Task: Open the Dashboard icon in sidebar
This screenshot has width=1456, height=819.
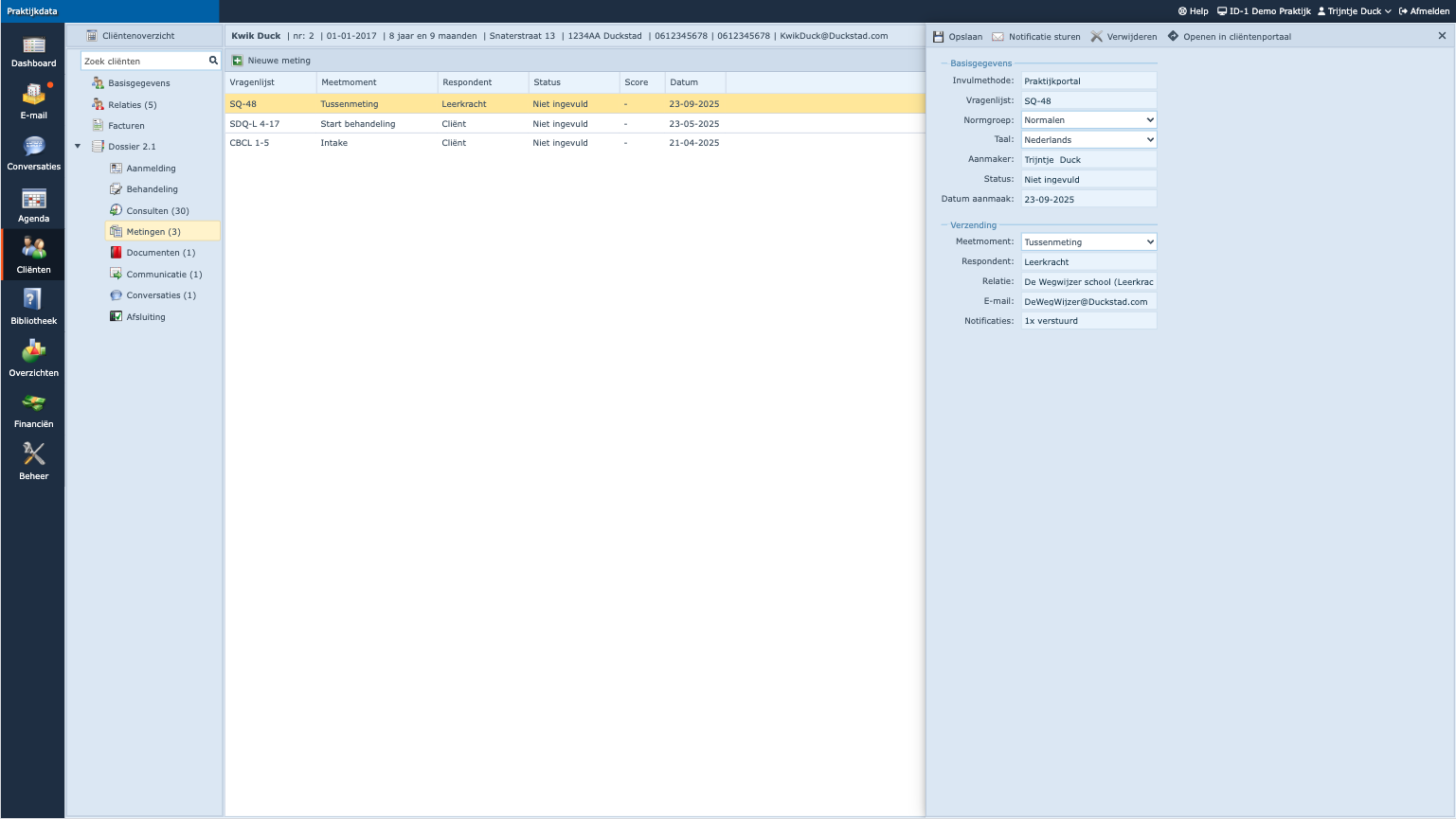Action: (33, 51)
